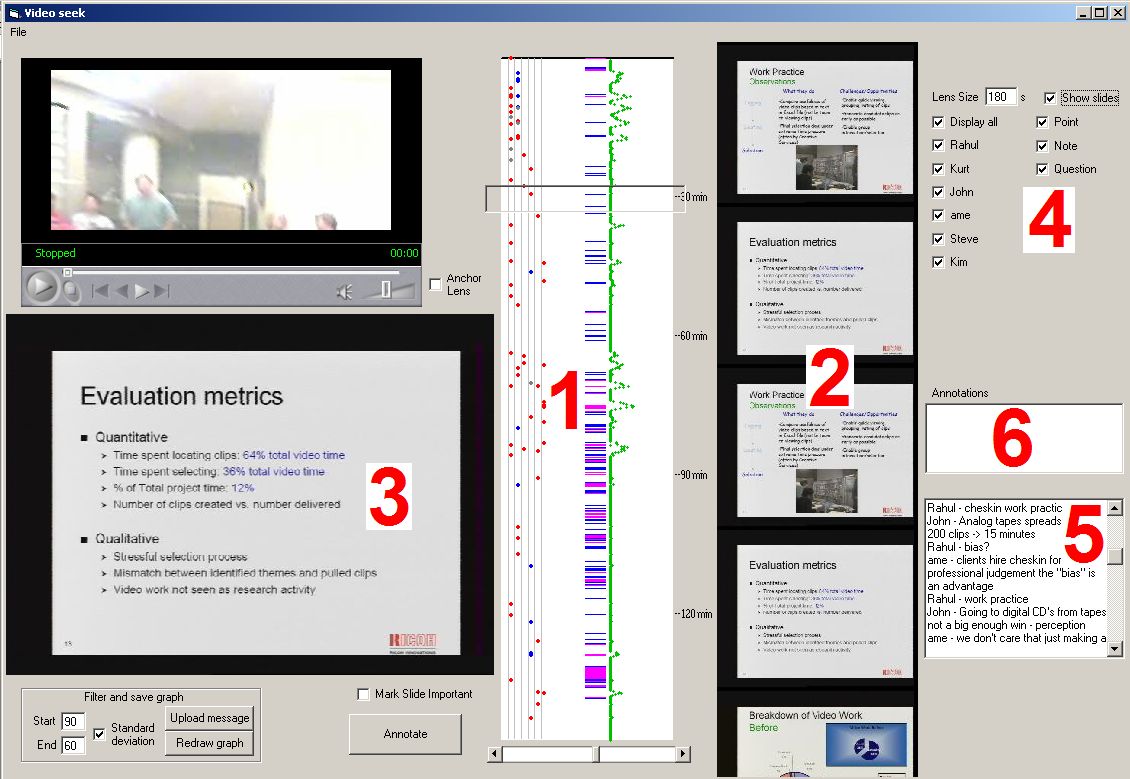The width and height of the screenshot is (1130, 779).
Task: Click the timeline horizontal scroll right arrow
Action: tap(683, 754)
